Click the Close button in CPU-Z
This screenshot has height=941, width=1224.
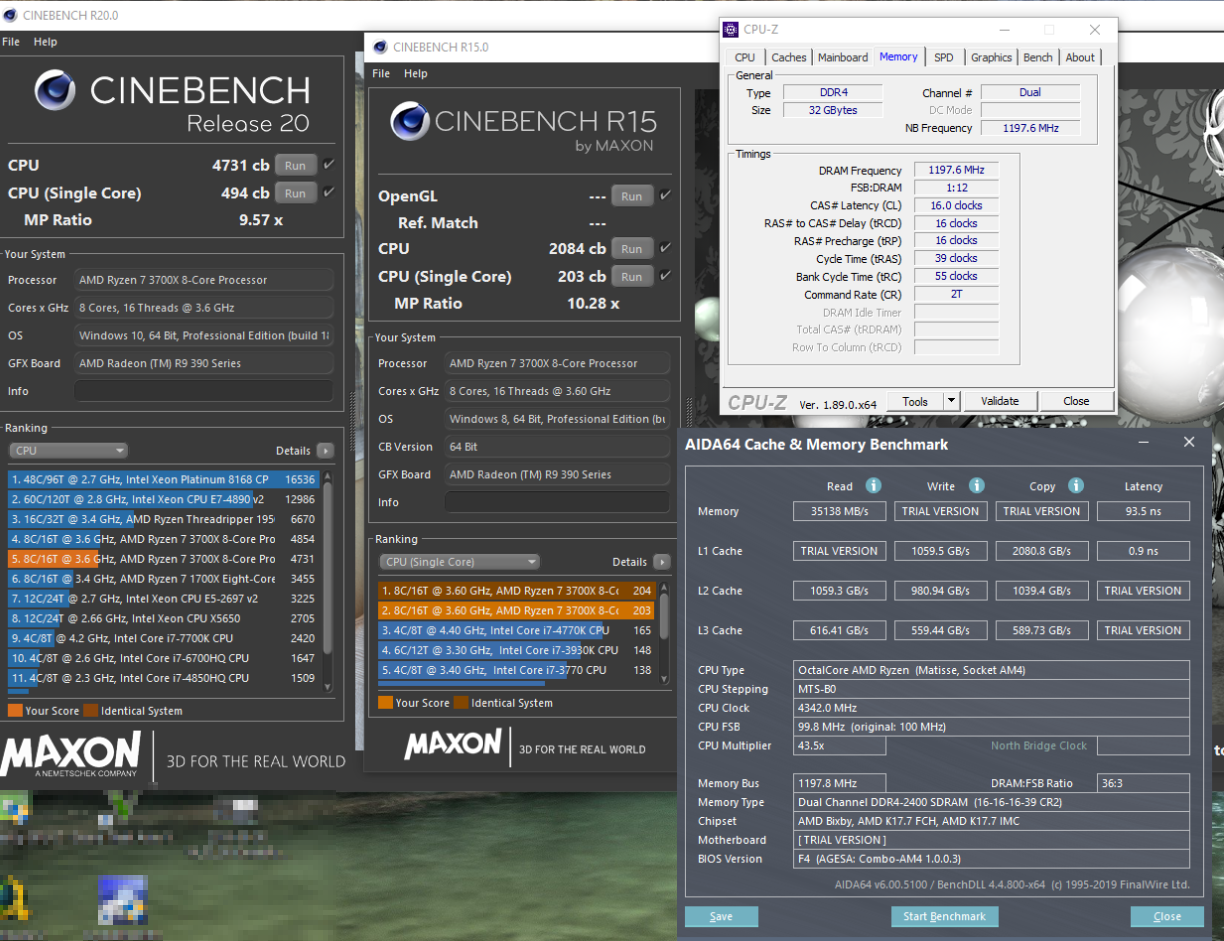pyautogui.click(x=1076, y=401)
